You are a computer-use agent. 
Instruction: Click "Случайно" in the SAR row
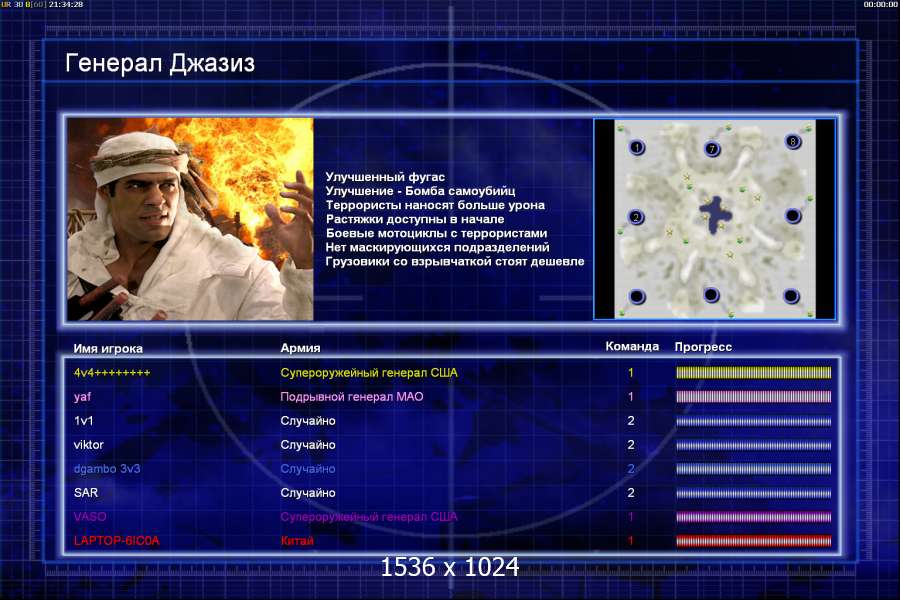[x=308, y=493]
